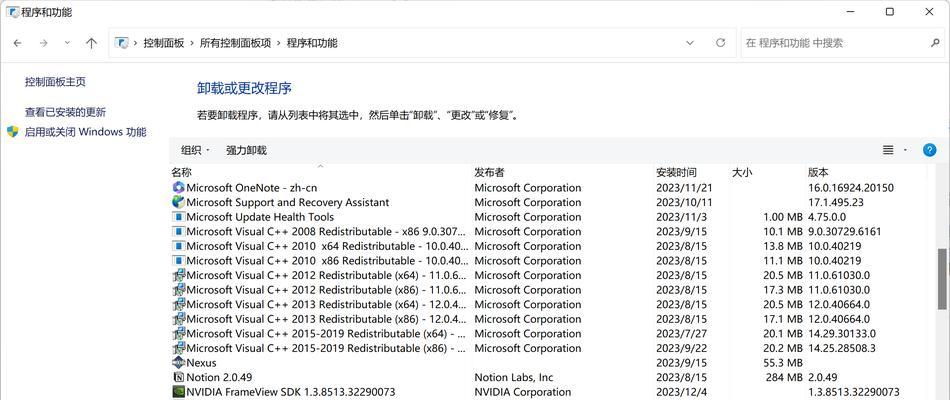
Task: Go up one level with Up arrow
Action: [x=91, y=43]
